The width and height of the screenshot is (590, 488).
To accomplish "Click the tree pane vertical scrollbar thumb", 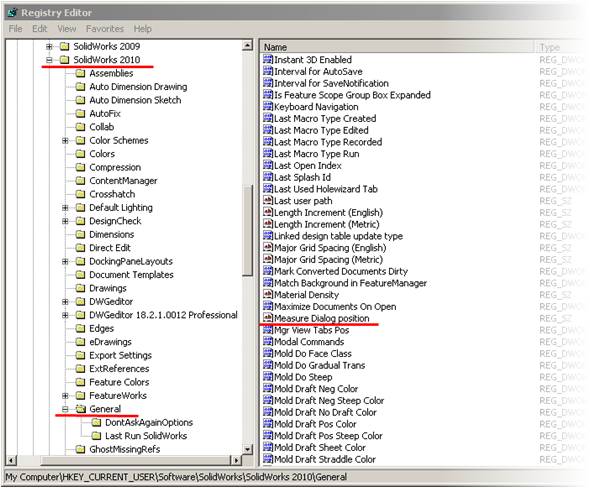I will [247, 231].
